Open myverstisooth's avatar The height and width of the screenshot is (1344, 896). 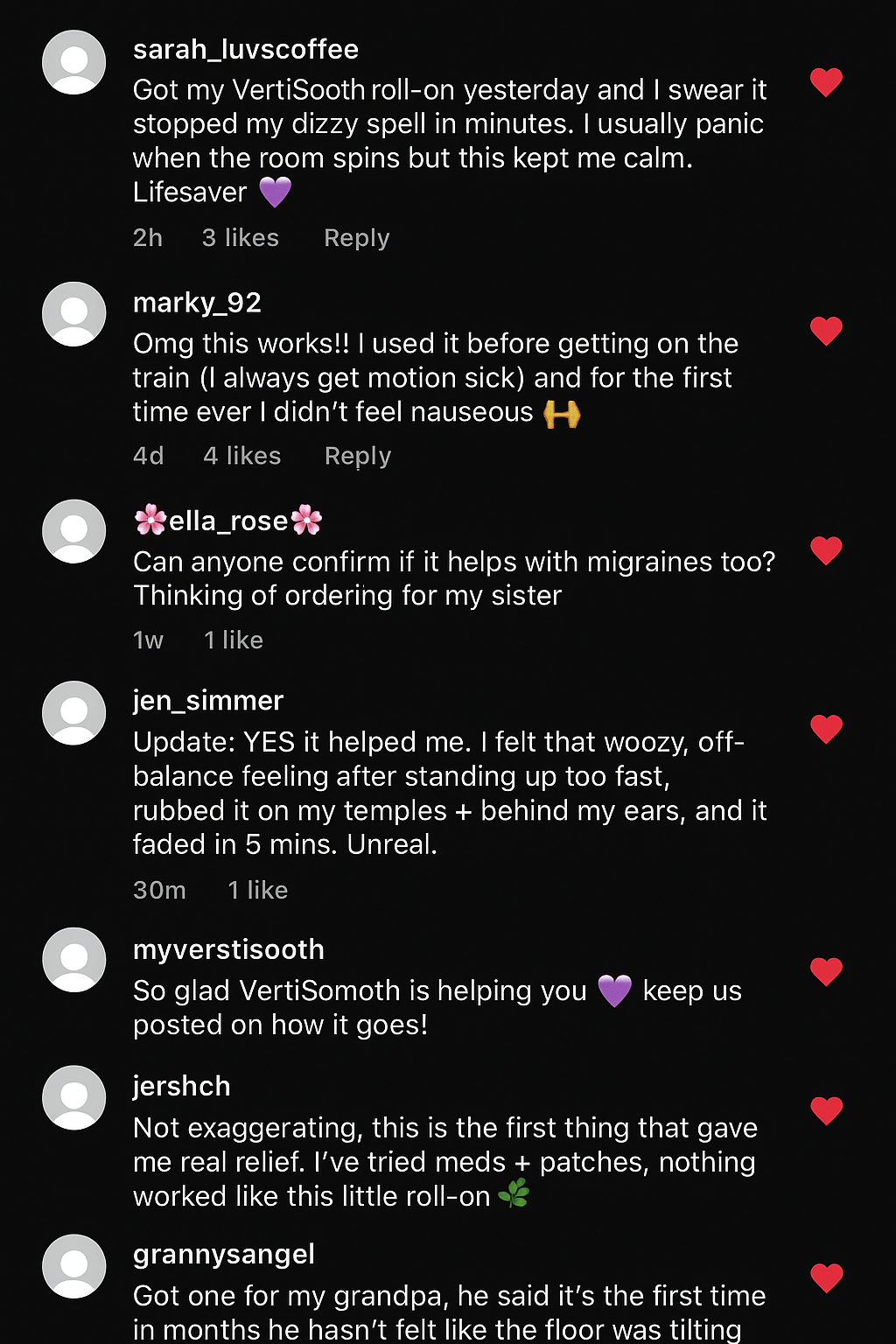click(74, 960)
